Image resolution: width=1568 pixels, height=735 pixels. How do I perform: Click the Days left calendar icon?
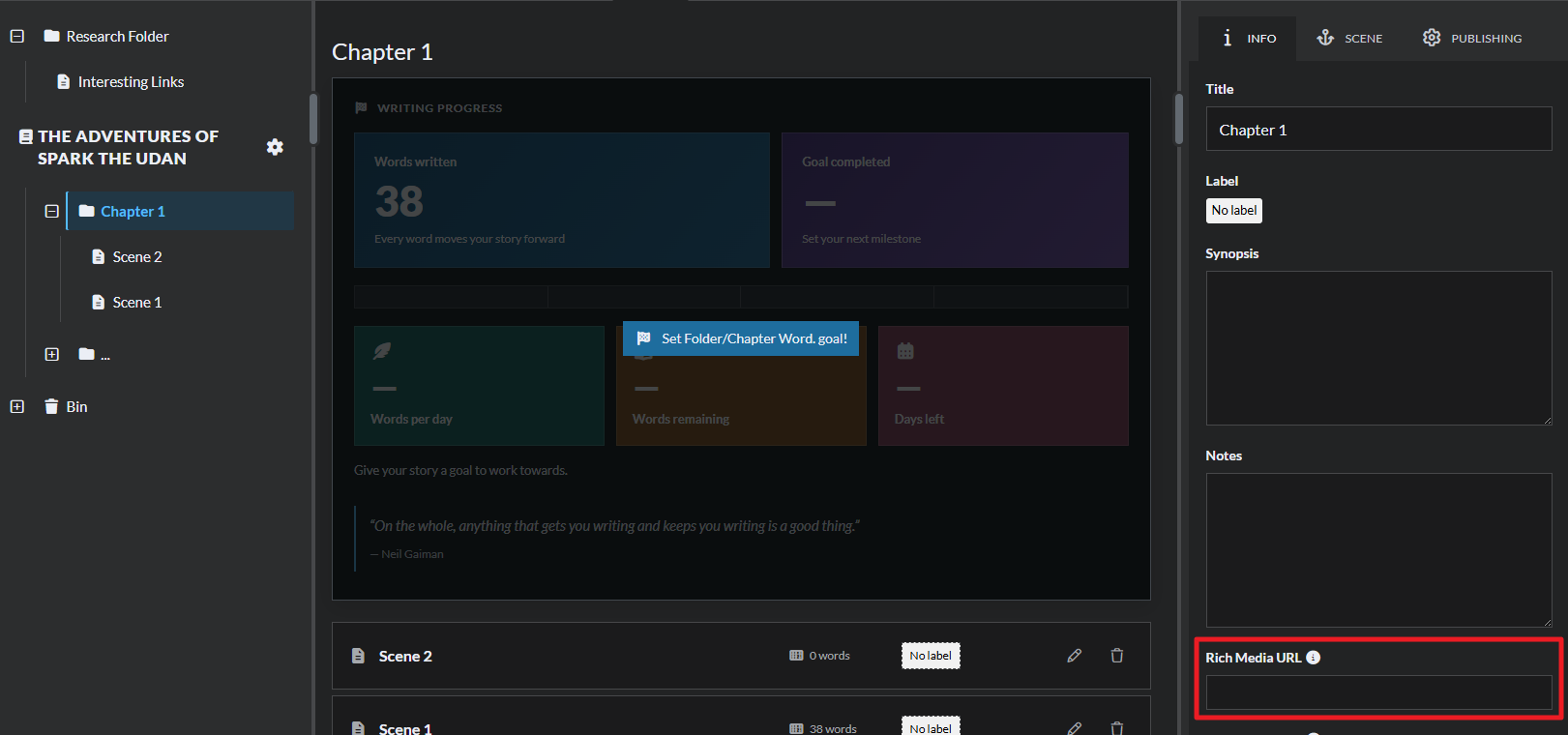(905, 351)
